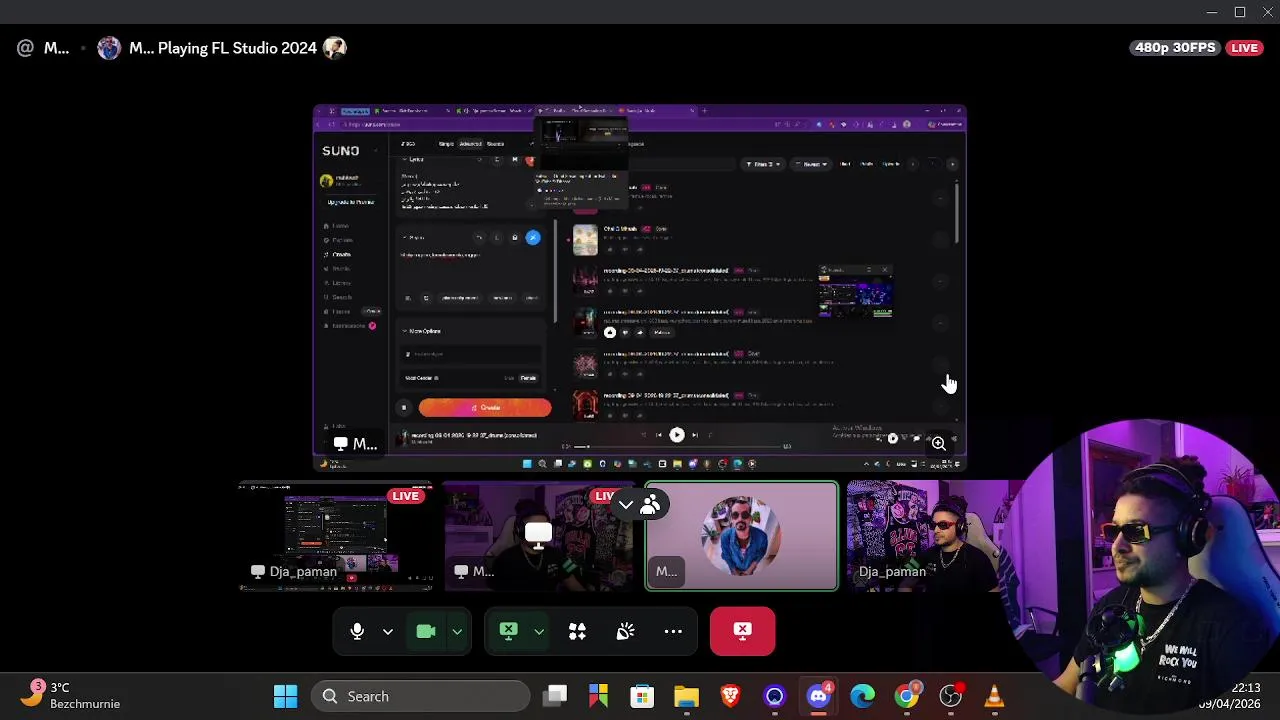Click the SUNO logo in the shared screen
Screen dimensions: 1280x720
[x=340, y=151]
